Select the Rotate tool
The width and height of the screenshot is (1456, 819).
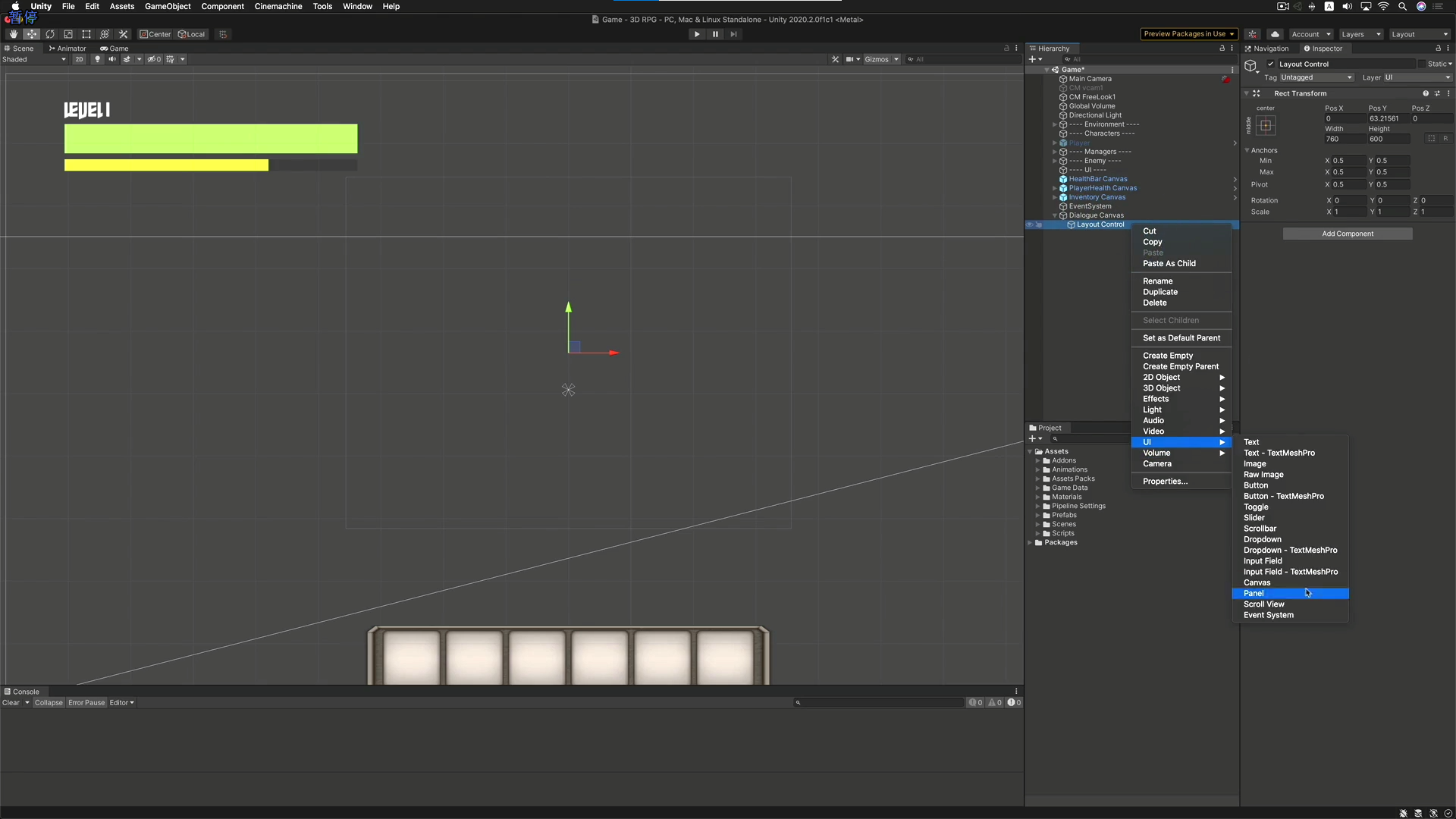click(50, 34)
